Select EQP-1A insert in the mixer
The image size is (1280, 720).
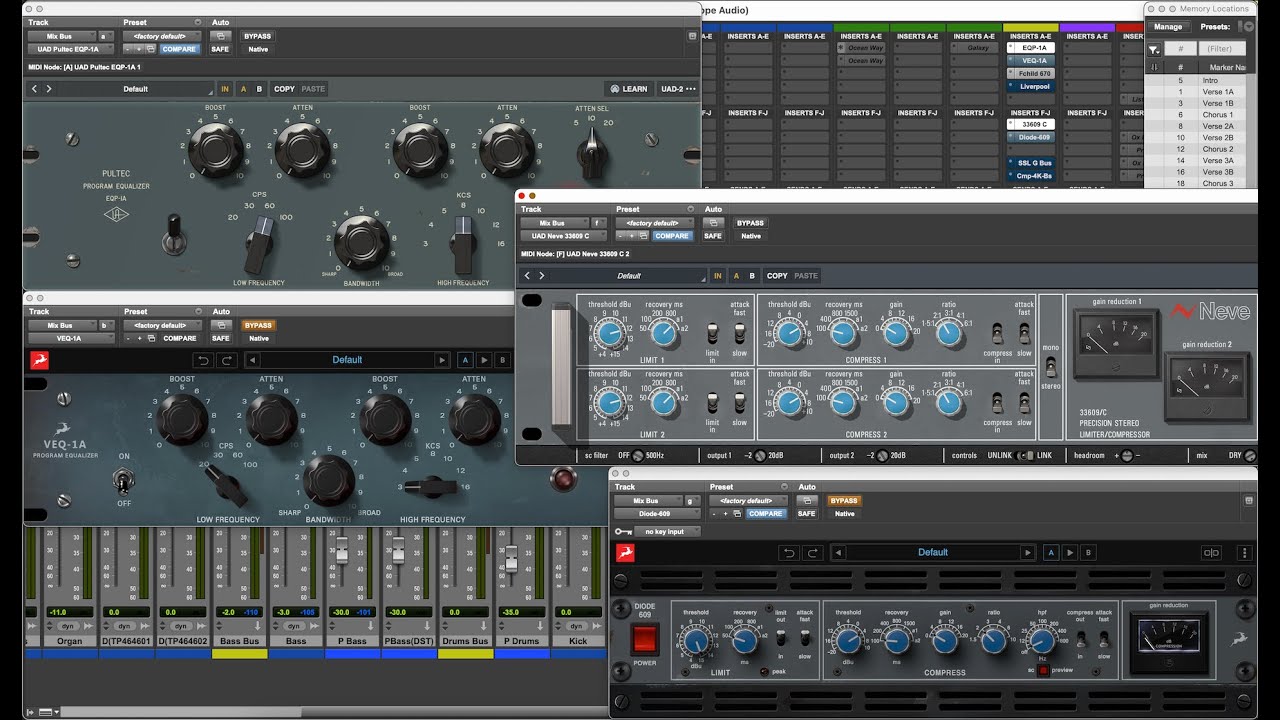pos(1033,48)
